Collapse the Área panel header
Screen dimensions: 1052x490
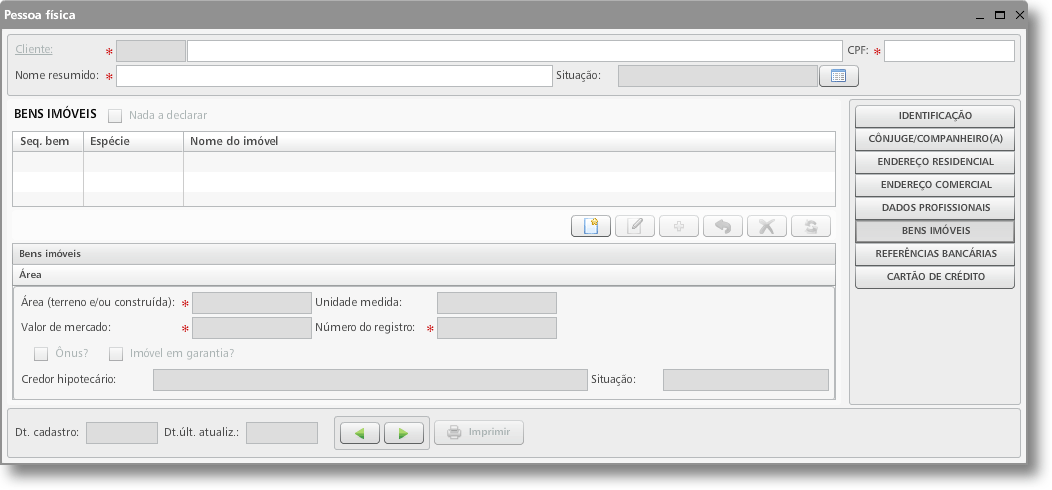(x=424, y=275)
